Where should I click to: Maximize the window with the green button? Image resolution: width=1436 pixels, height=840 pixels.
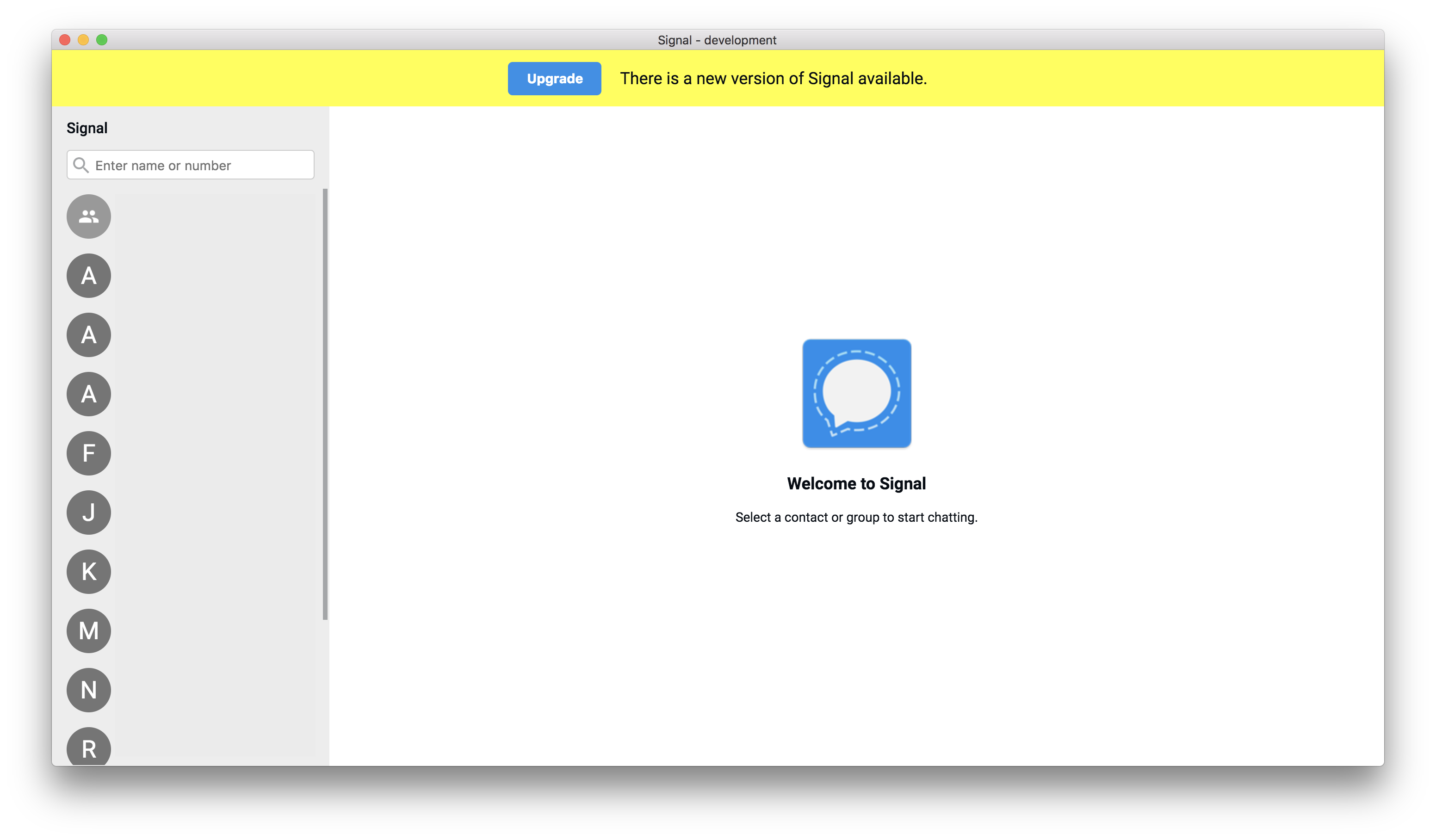[102, 40]
